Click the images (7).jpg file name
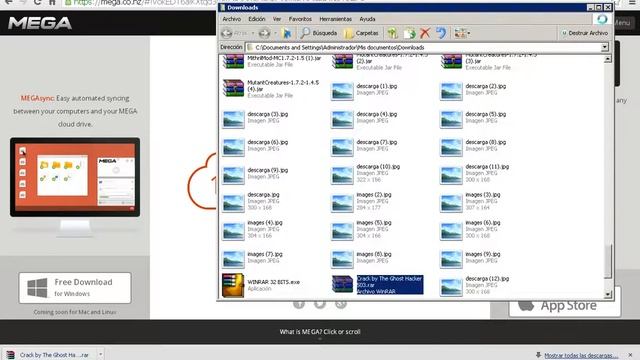The width and height of the screenshot is (640, 360). pyautogui.click(x=264, y=254)
